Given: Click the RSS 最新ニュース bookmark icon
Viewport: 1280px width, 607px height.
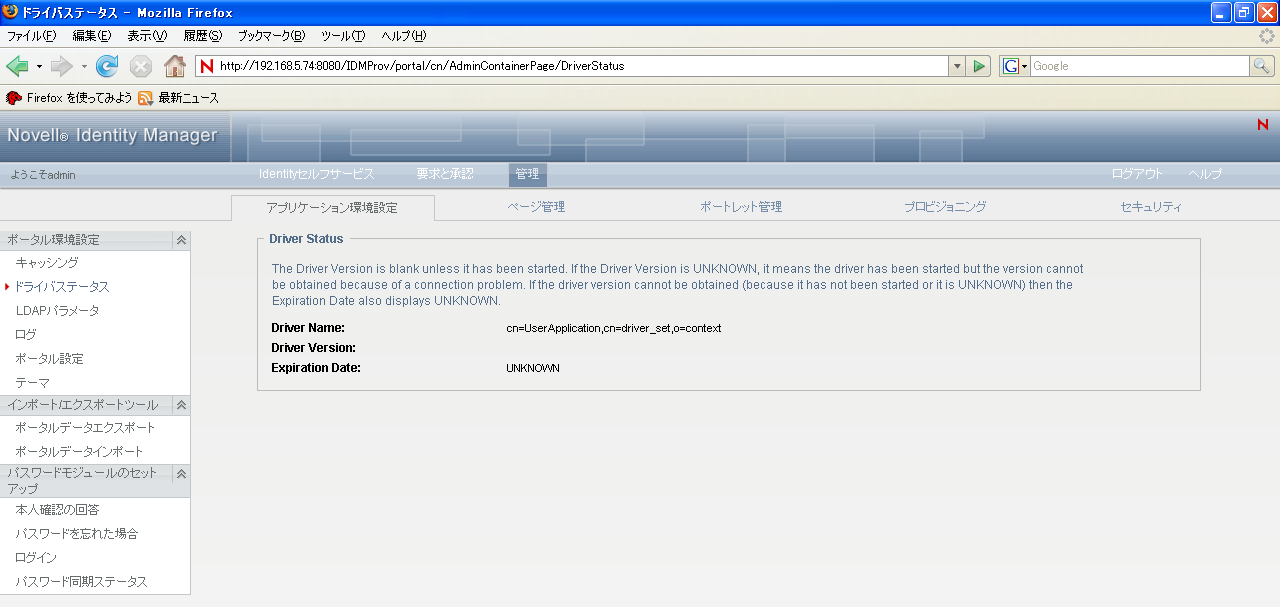Looking at the screenshot, I should tap(146, 98).
